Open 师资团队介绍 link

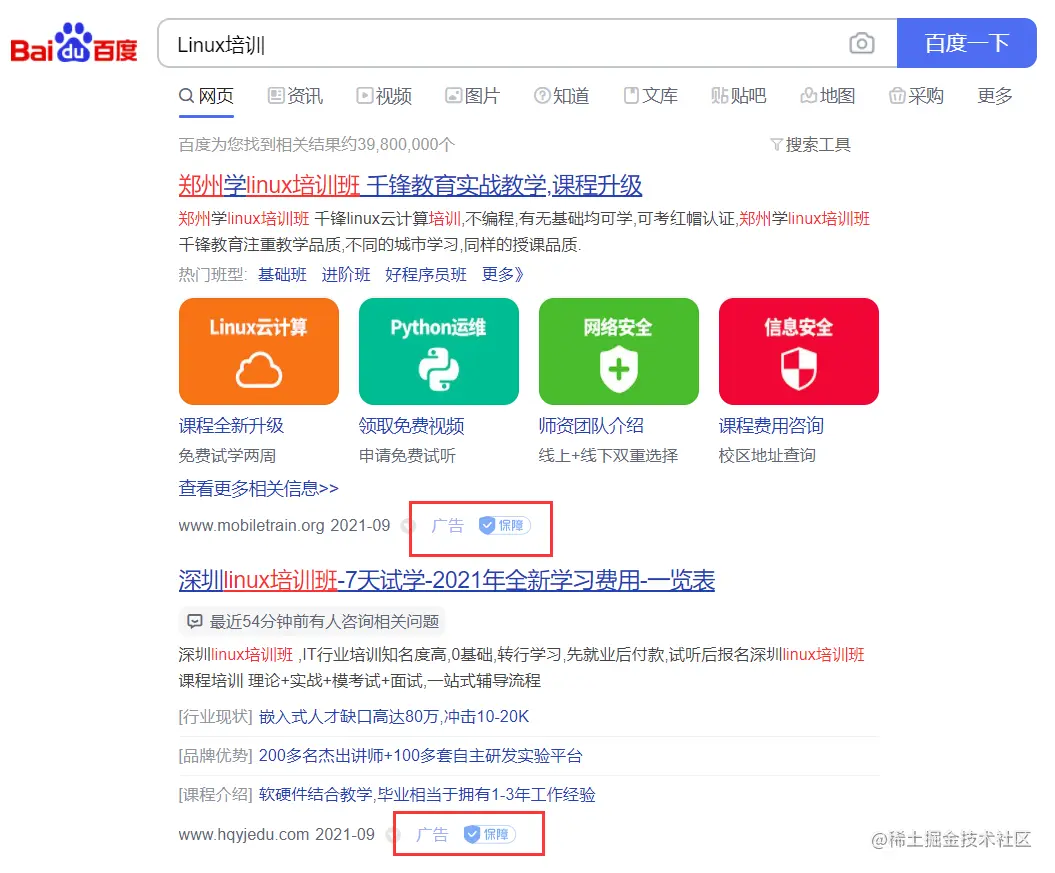click(x=591, y=425)
